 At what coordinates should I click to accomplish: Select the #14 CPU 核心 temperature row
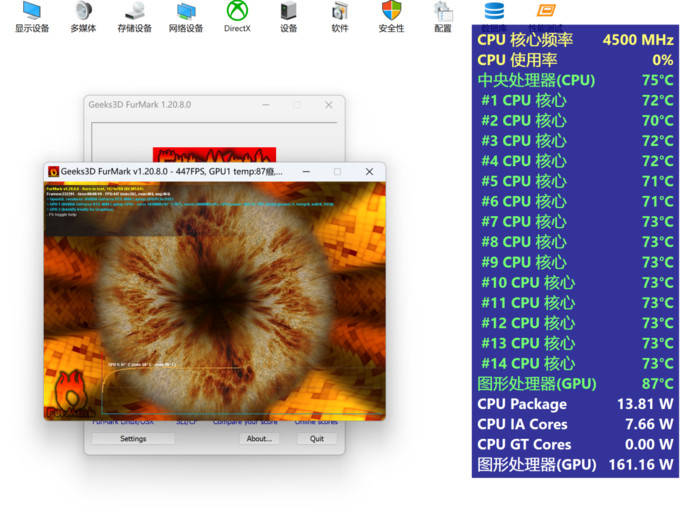[x=575, y=363]
